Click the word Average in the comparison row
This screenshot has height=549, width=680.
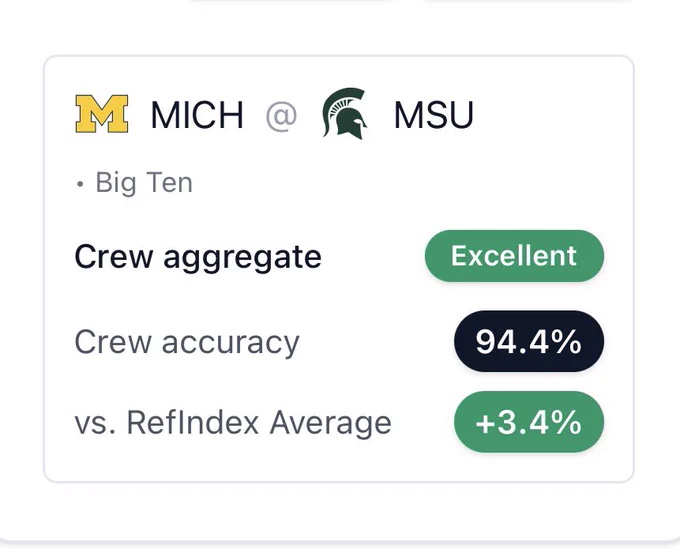(330, 424)
